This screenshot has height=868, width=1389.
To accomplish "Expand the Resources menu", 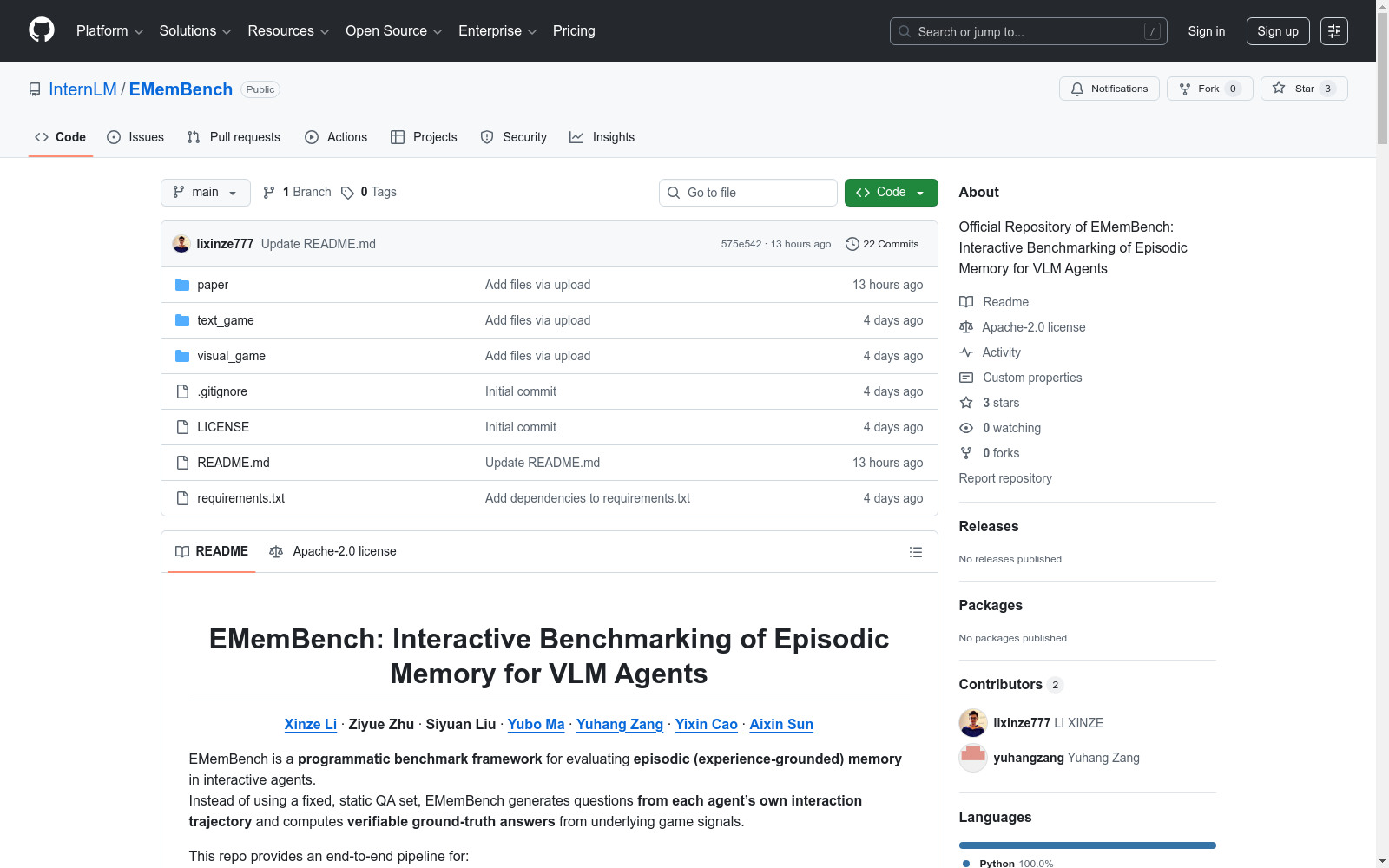I will [x=288, y=31].
